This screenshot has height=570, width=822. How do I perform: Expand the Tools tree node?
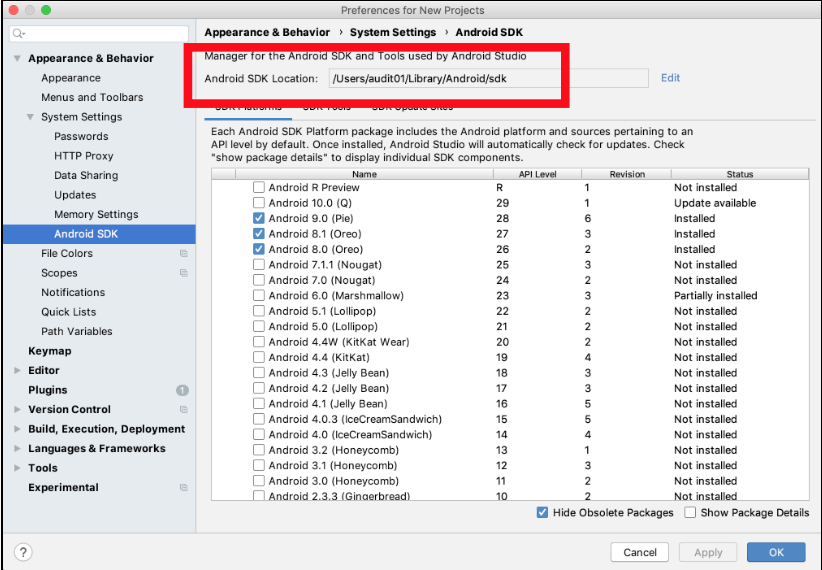(x=17, y=468)
